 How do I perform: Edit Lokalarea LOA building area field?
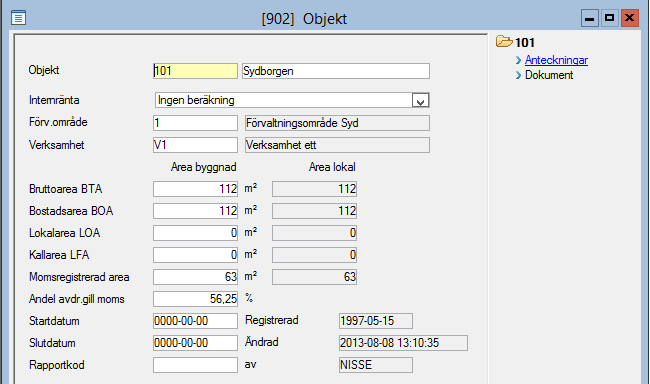(x=195, y=233)
